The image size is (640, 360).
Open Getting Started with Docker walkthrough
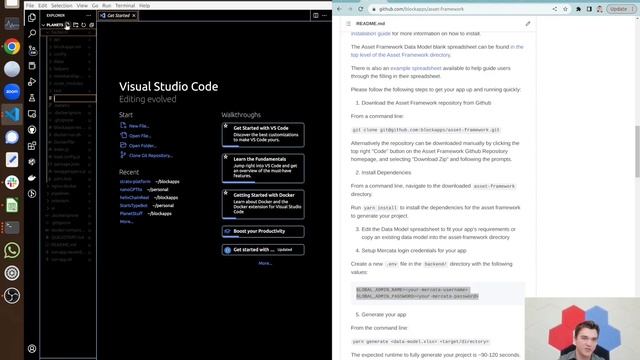(263, 204)
